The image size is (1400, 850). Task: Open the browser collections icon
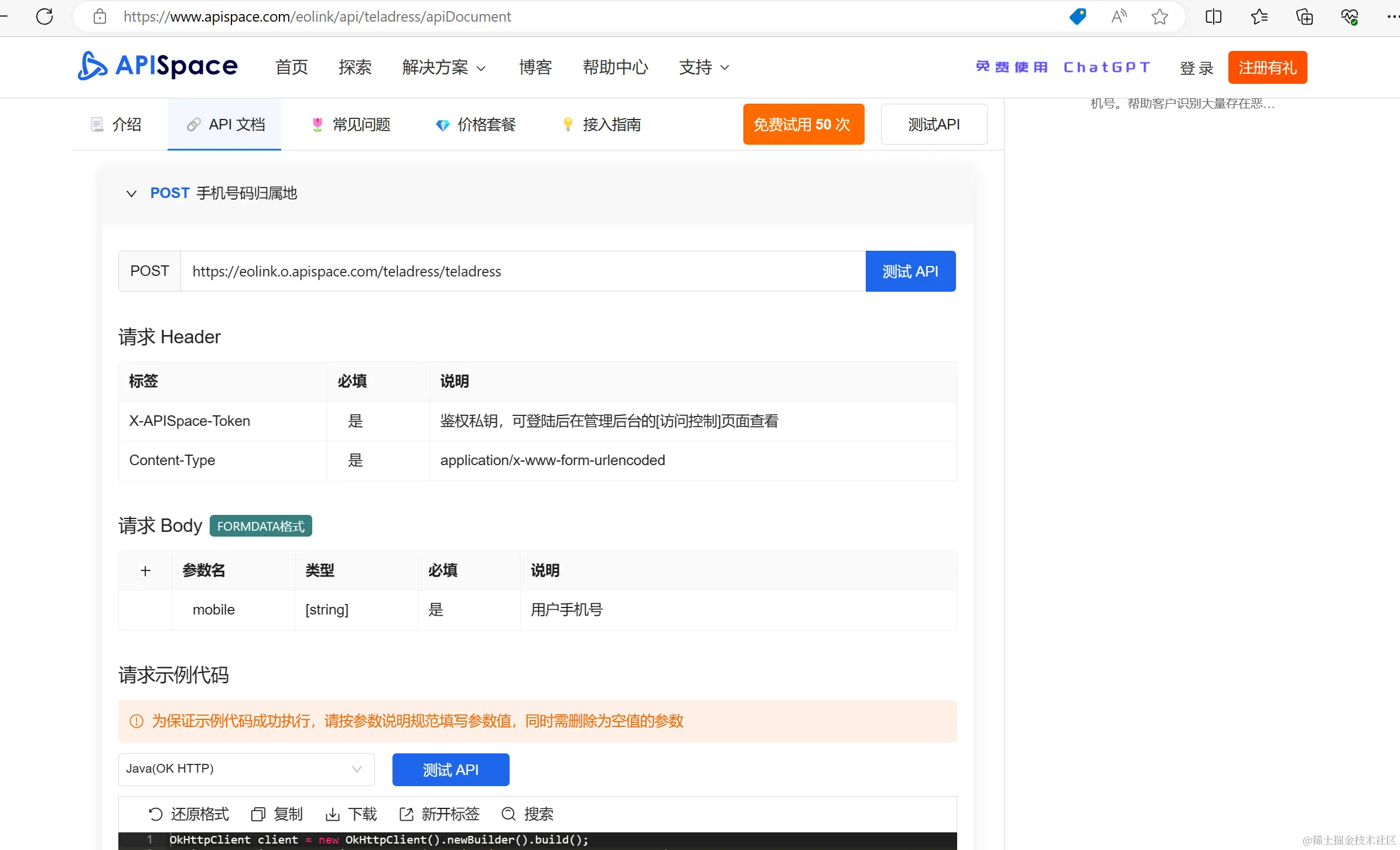coord(1304,16)
